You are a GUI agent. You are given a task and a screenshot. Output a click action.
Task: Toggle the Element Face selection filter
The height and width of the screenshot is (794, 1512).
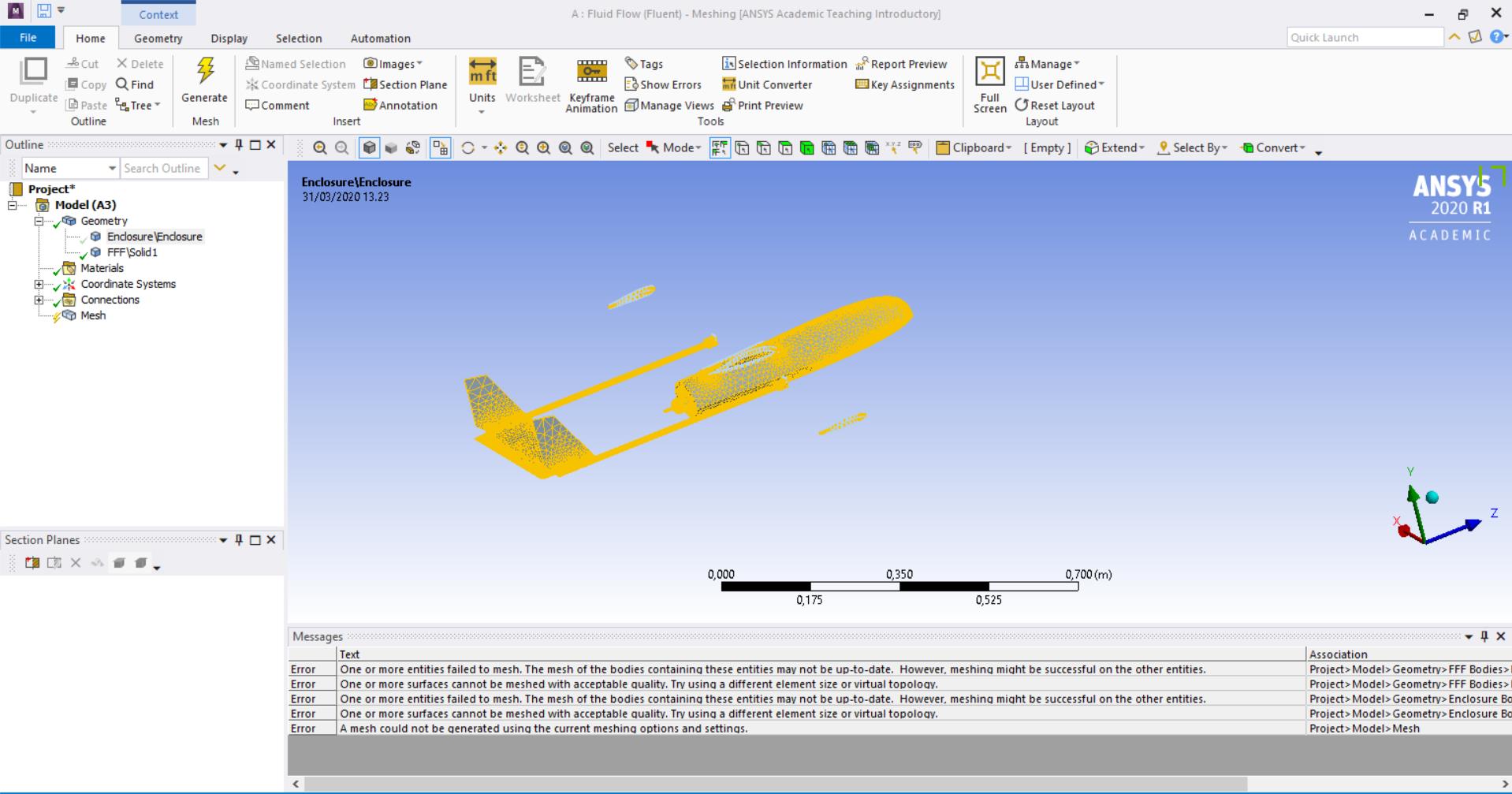pyautogui.click(x=851, y=147)
